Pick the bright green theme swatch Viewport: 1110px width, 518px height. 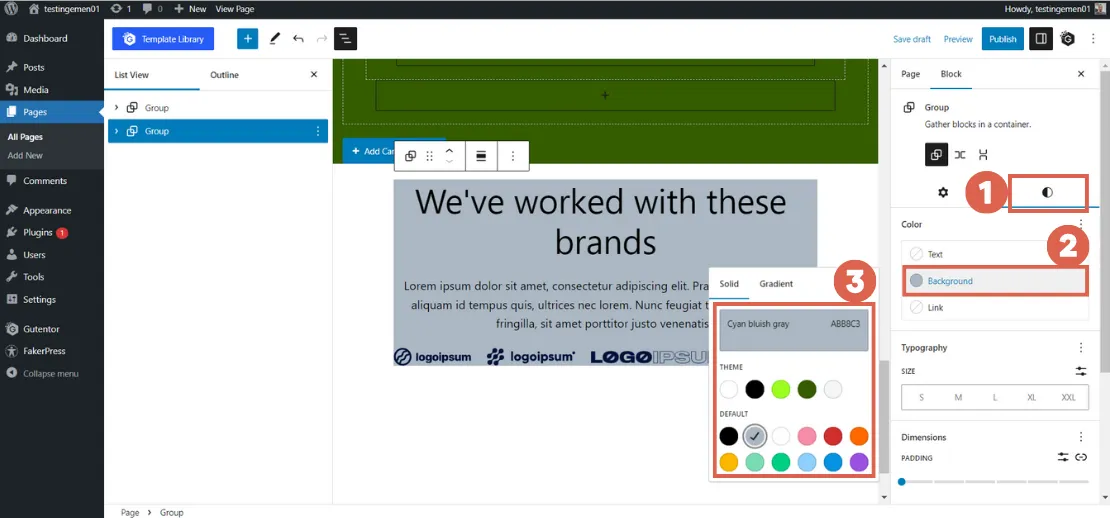(781, 389)
